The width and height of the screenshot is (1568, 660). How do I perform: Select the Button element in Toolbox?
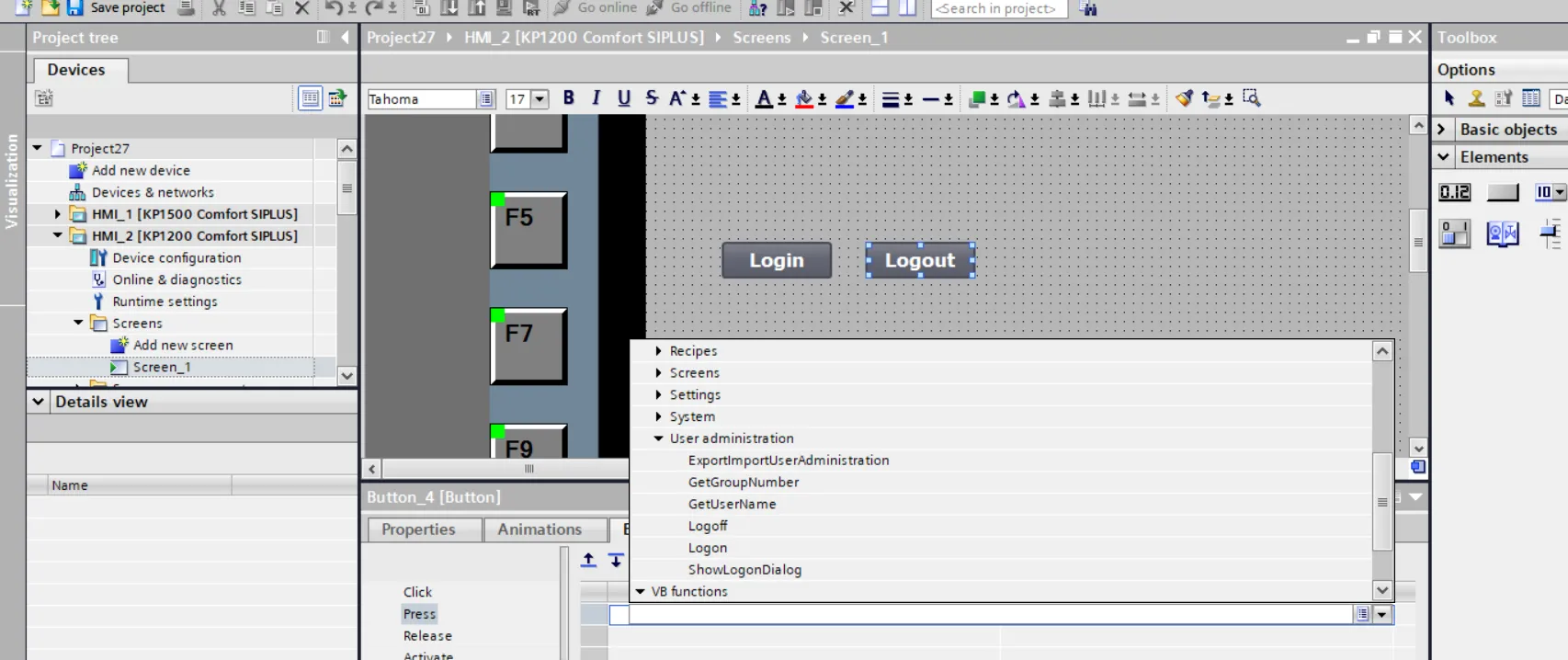pyautogui.click(x=1503, y=192)
